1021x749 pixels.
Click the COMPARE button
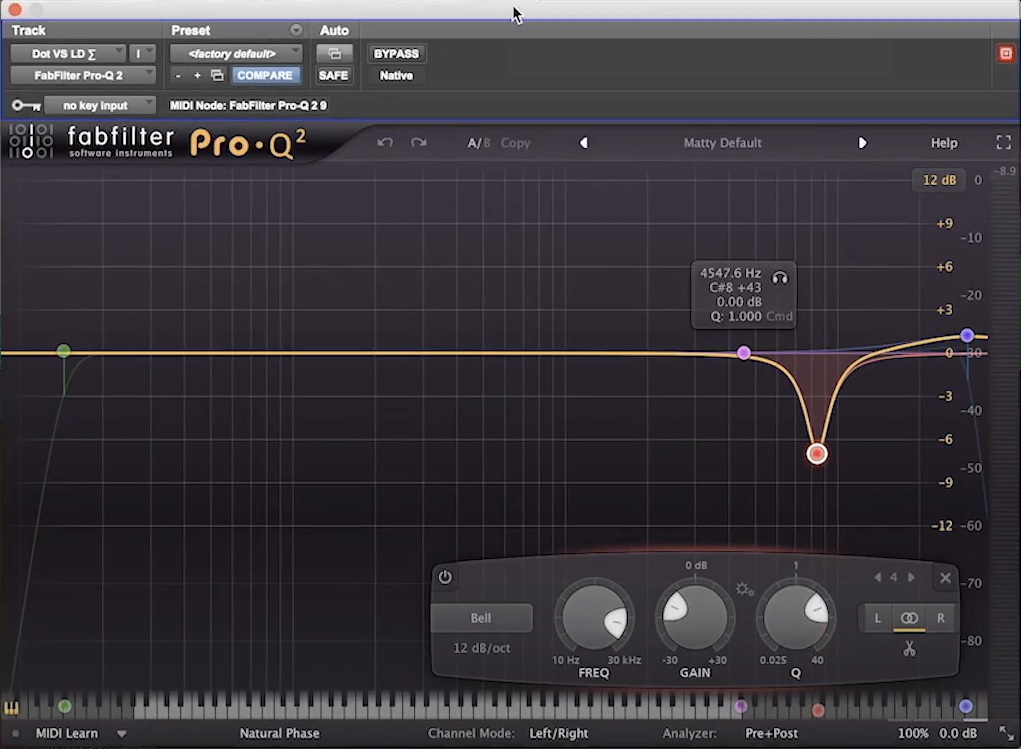[264, 75]
